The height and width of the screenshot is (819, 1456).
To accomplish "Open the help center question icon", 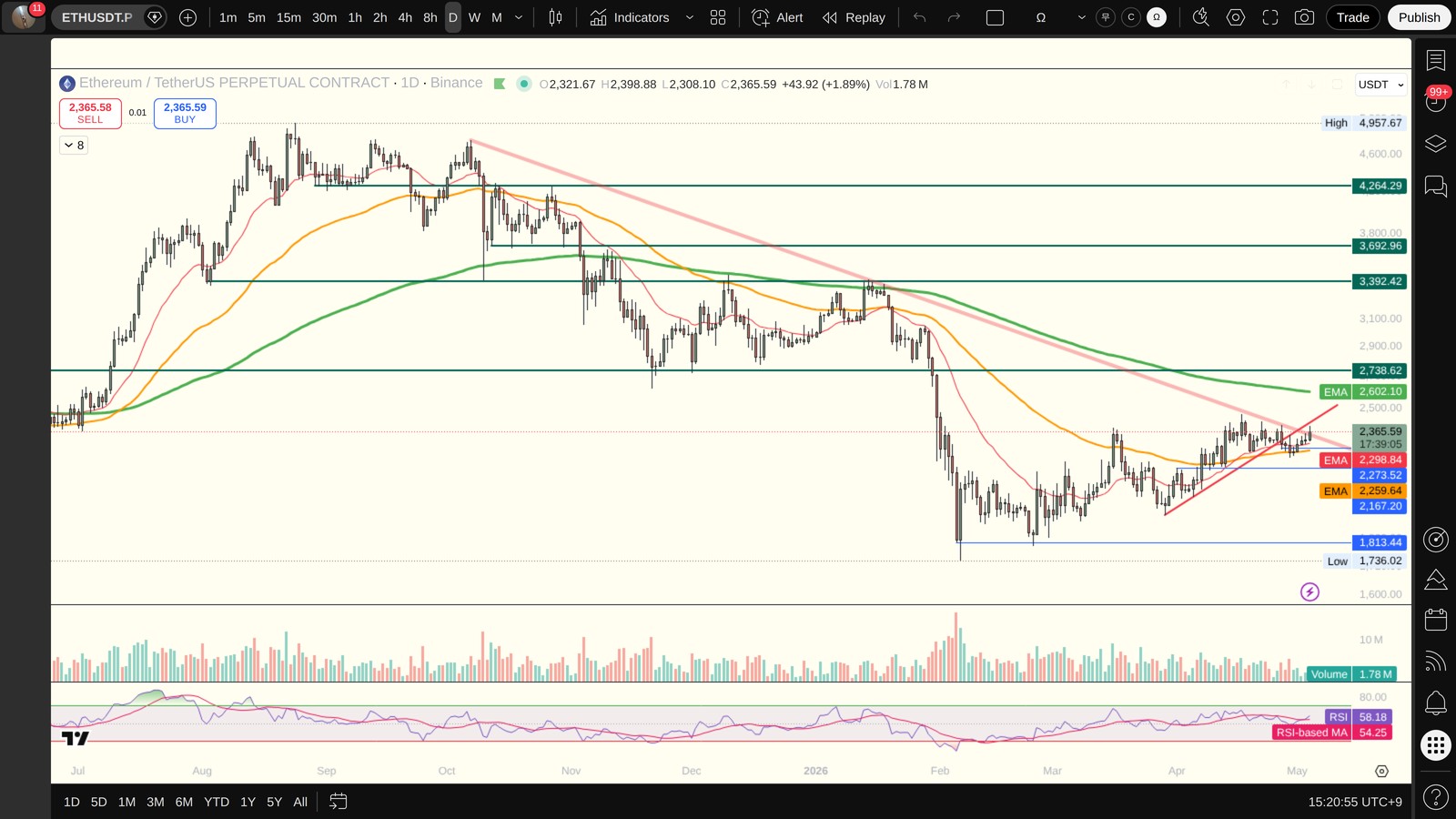I will click(1436, 798).
